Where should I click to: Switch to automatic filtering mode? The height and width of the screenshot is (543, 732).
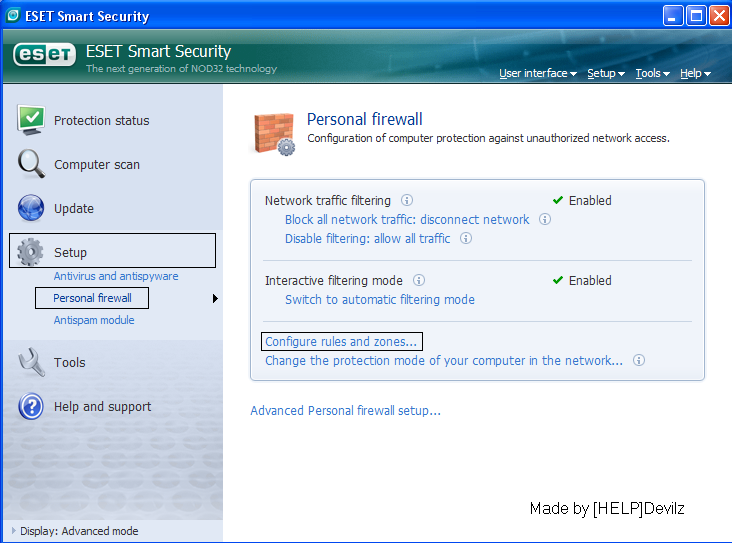click(379, 300)
